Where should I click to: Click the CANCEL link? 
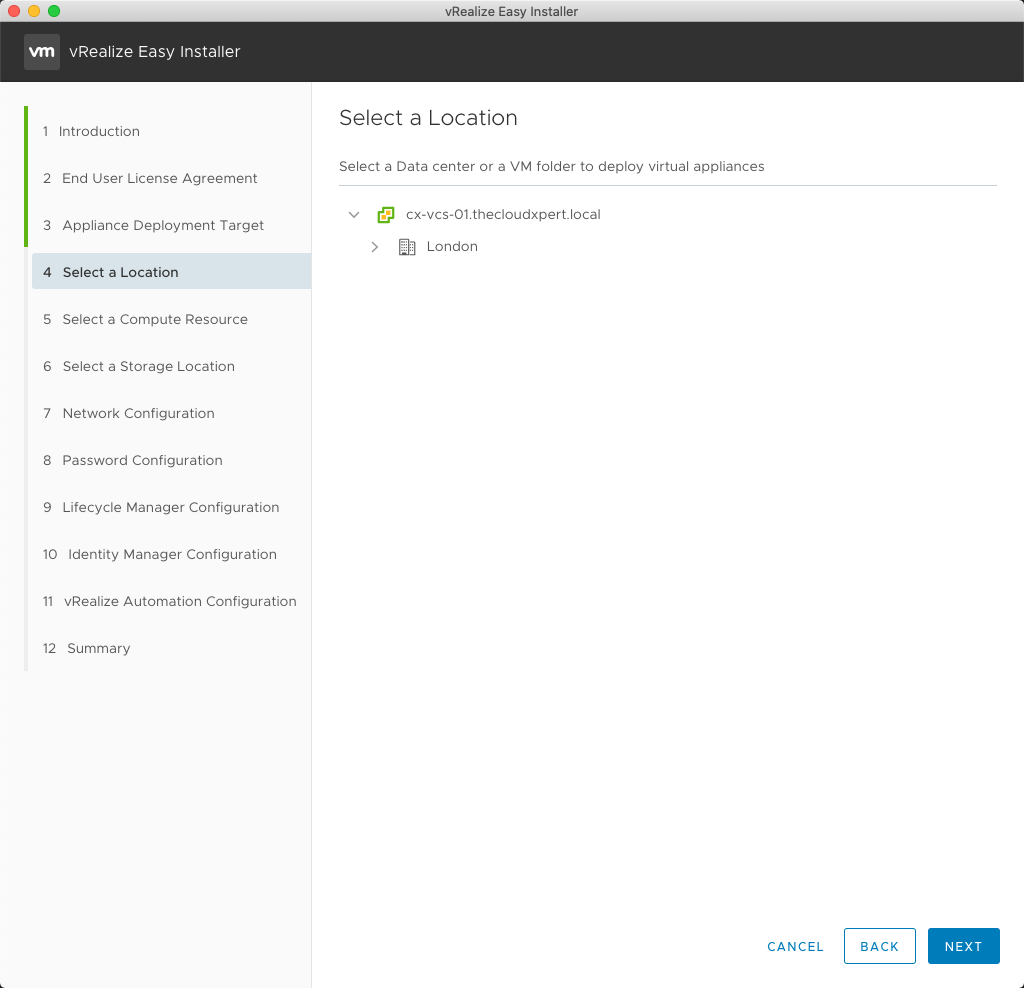795,946
